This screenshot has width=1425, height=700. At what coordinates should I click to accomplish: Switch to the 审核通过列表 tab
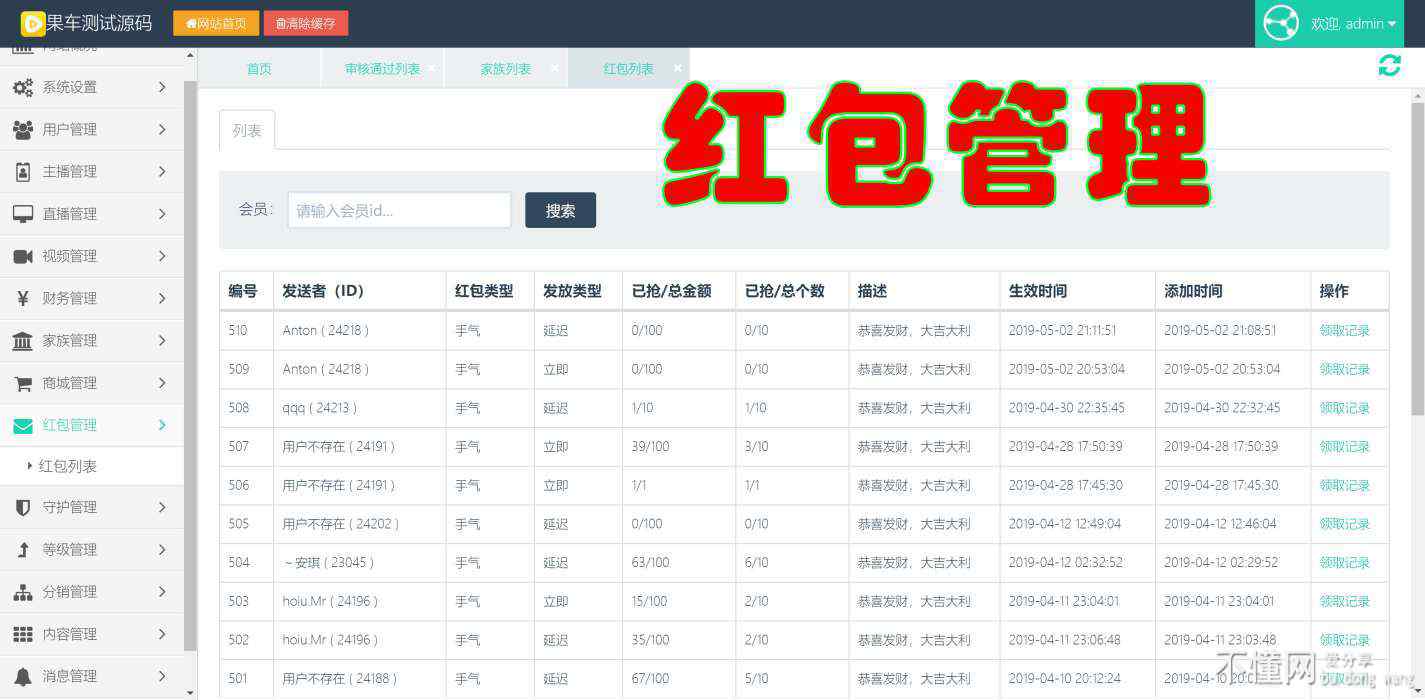tap(382, 69)
